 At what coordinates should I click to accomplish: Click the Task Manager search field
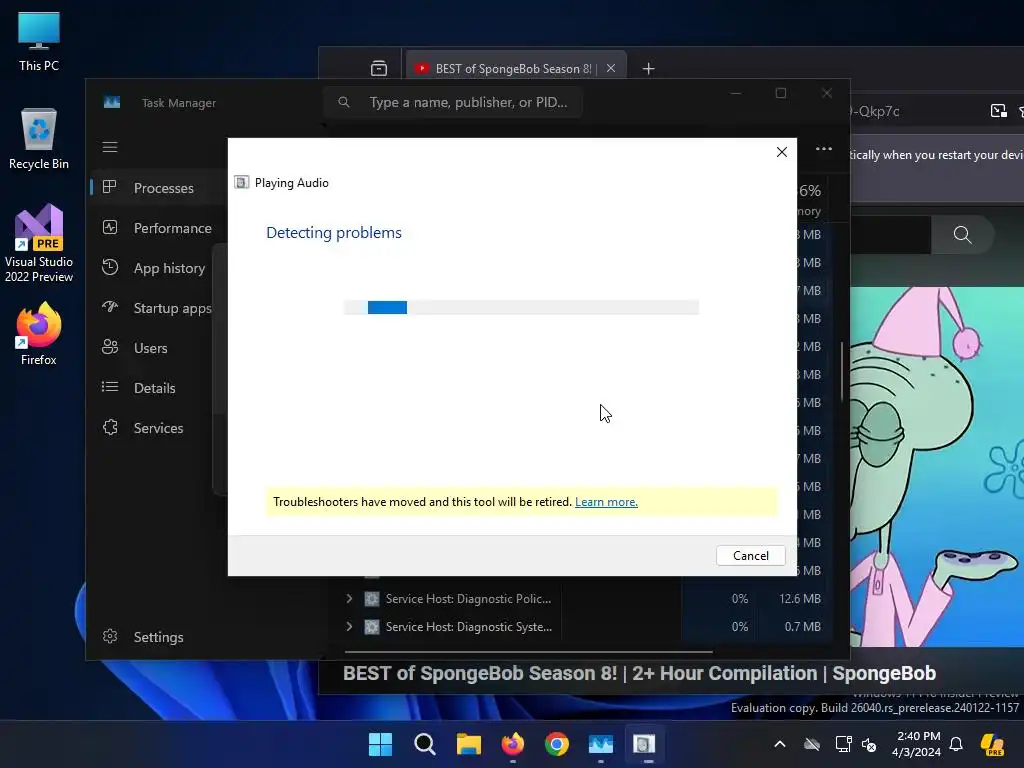[453, 103]
